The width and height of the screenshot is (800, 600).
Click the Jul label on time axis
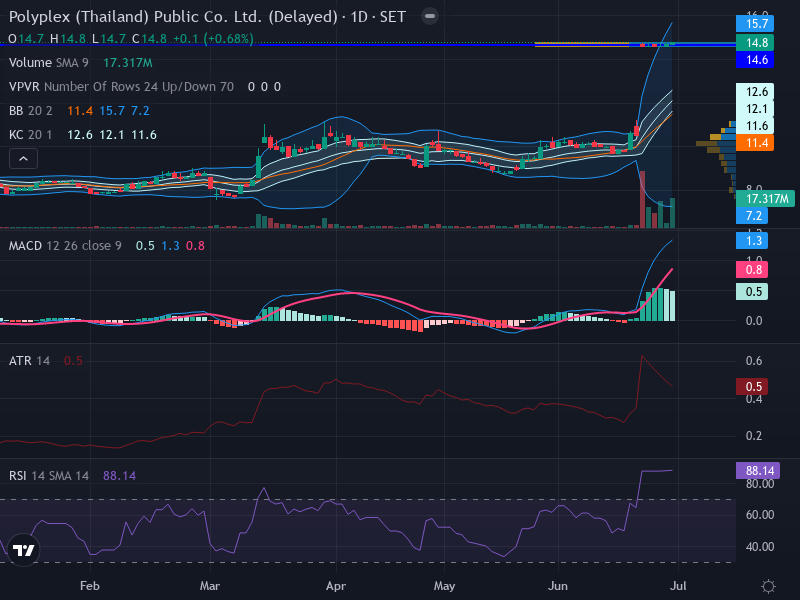tap(678, 586)
